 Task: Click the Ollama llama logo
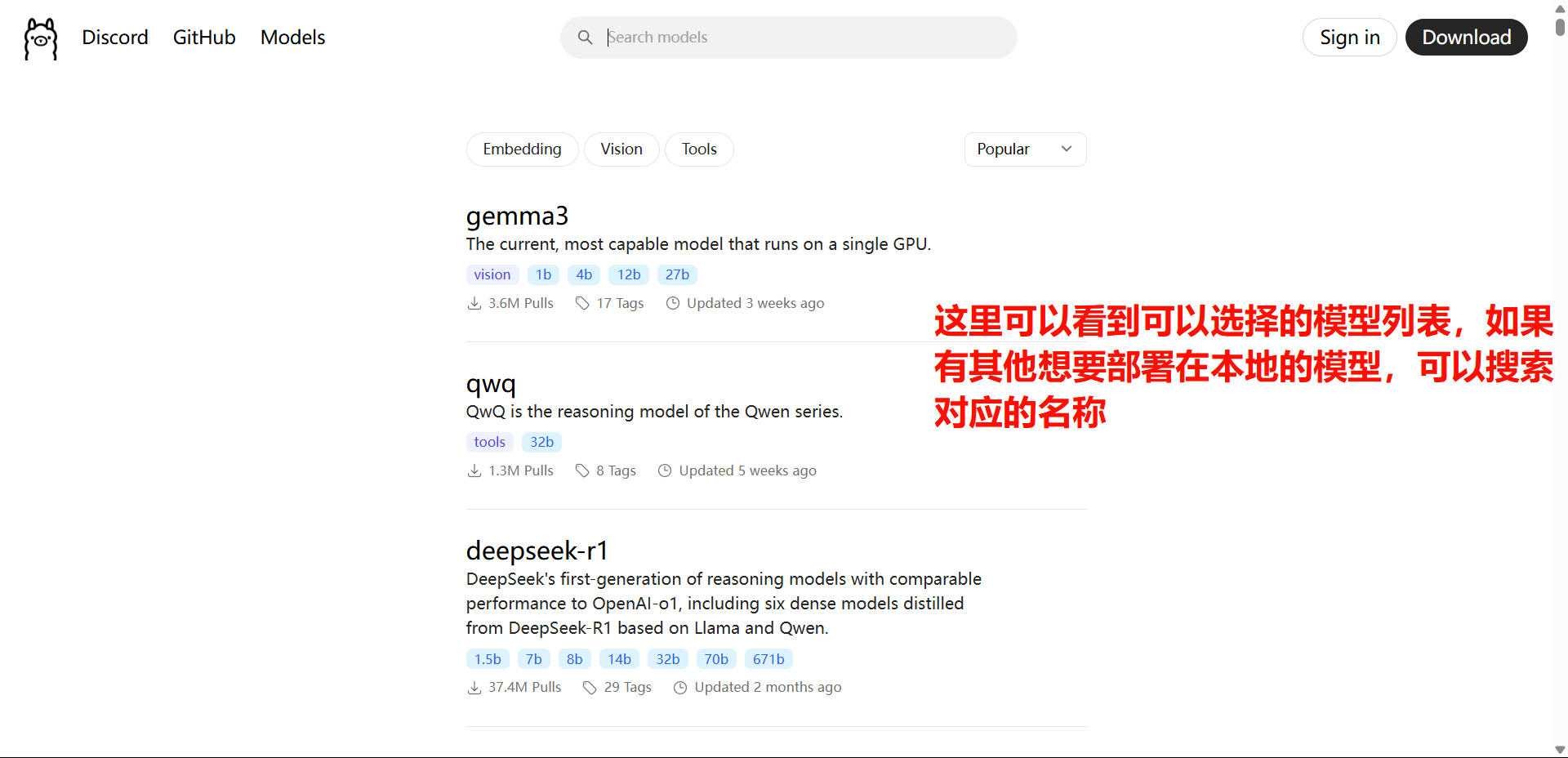coord(41,38)
